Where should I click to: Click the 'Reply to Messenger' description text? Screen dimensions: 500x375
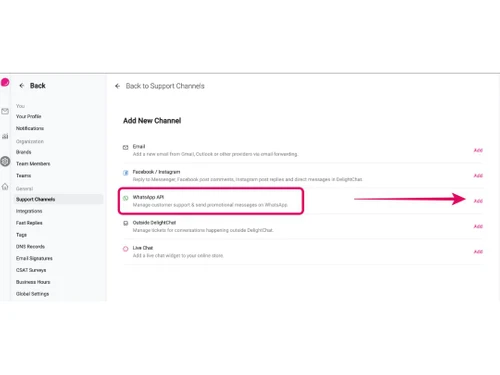248,180
